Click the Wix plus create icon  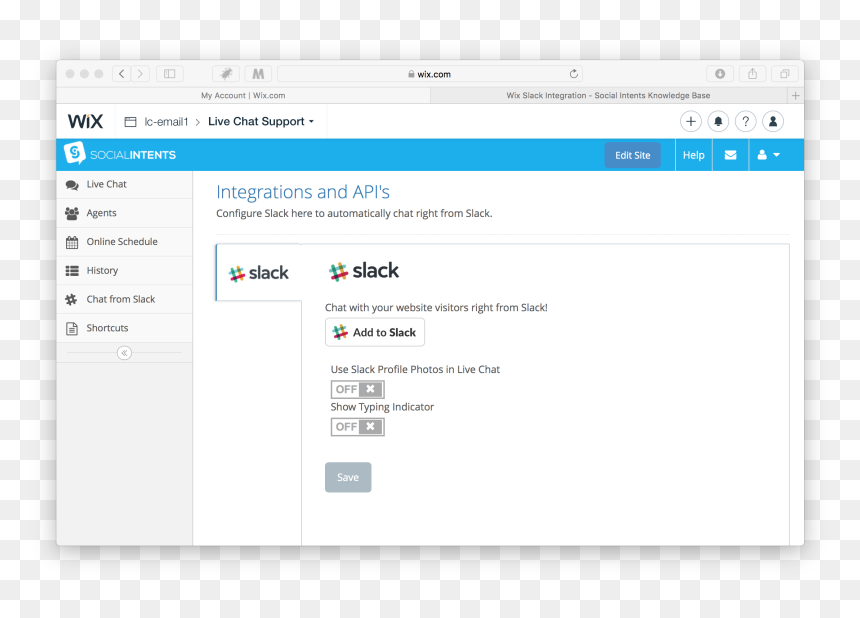point(691,121)
